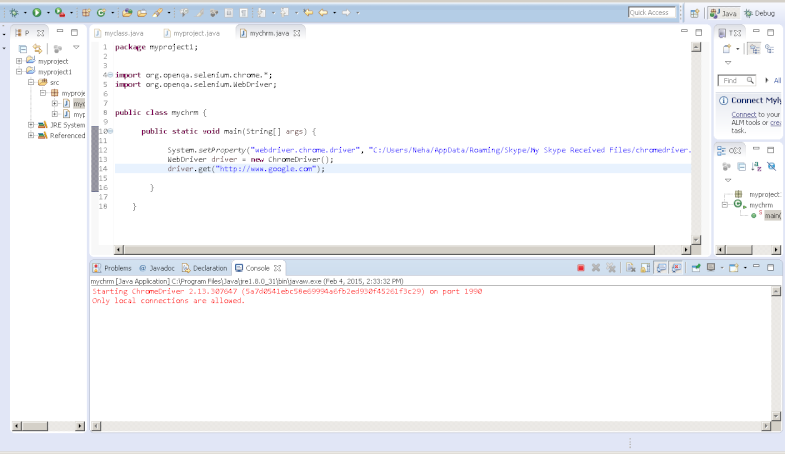Viewport: 800px width, 475px height.
Task: Open the Javadoc tab
Action: [157, 268]
